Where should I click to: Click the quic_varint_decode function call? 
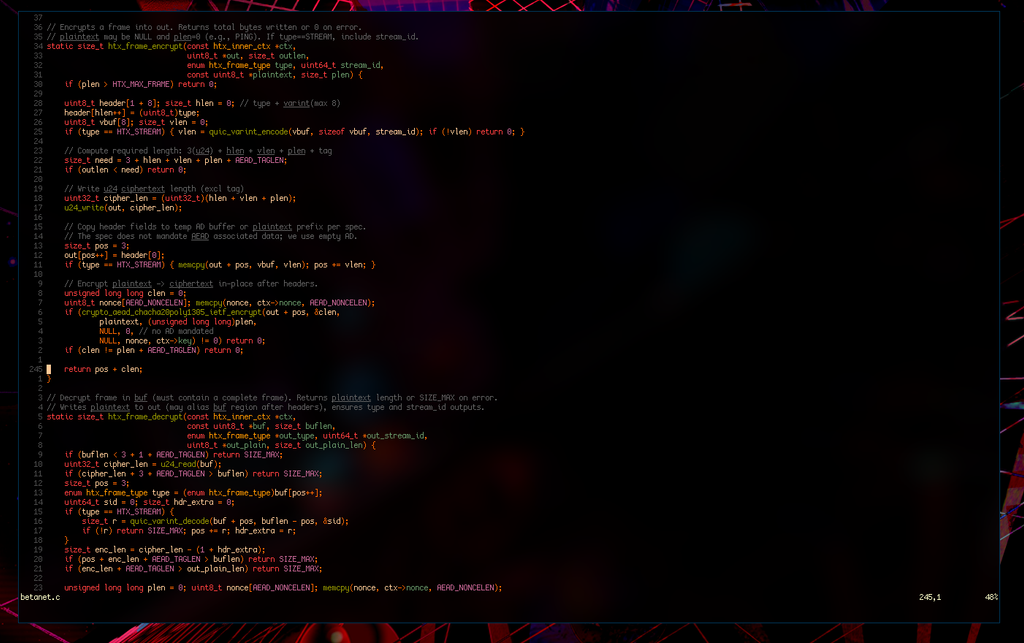tap(169, 521)
